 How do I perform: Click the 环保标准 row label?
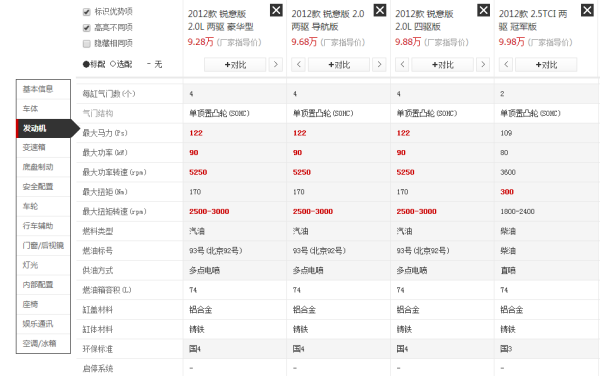[x=98, y=349]
